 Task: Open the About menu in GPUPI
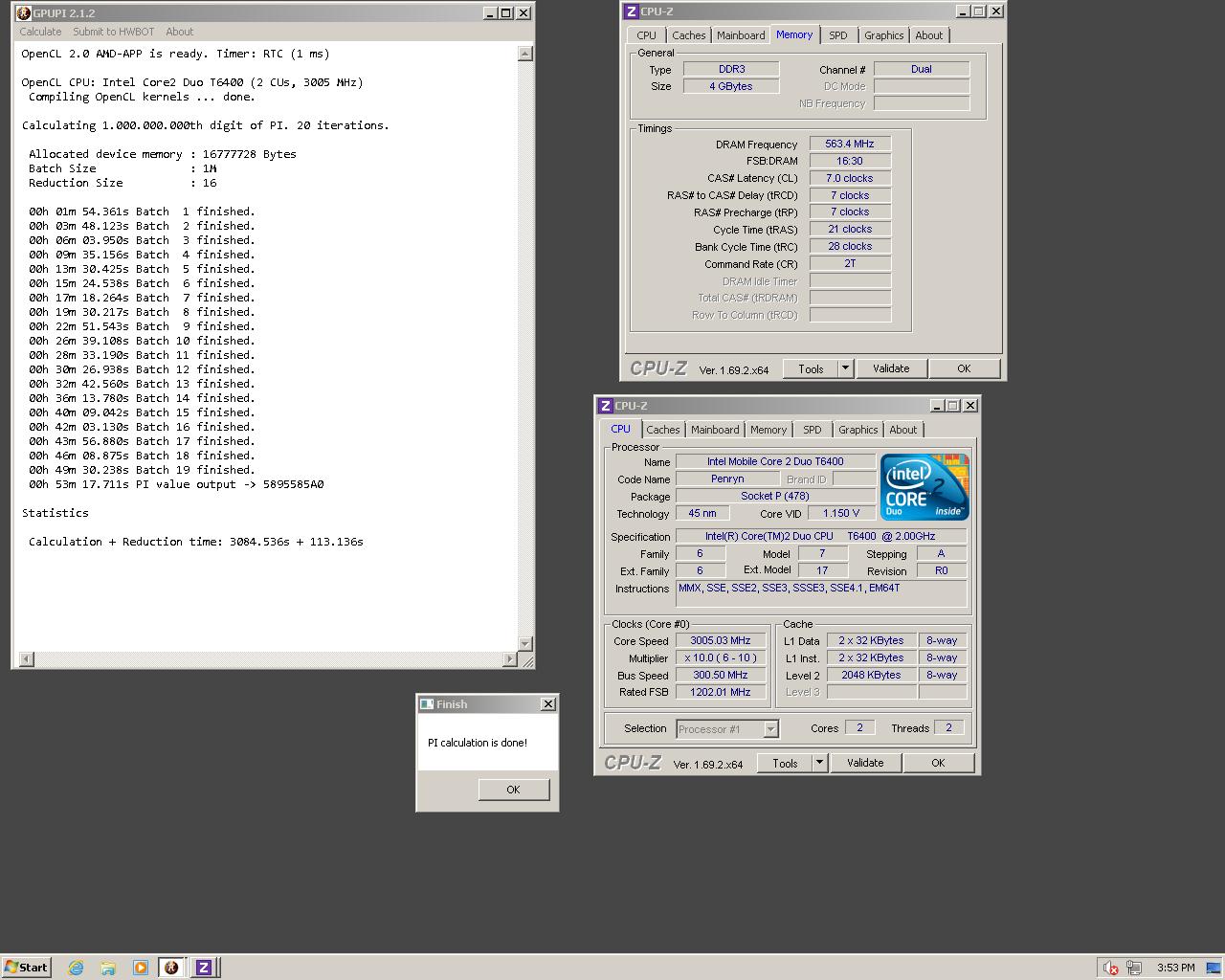(179, 32)
